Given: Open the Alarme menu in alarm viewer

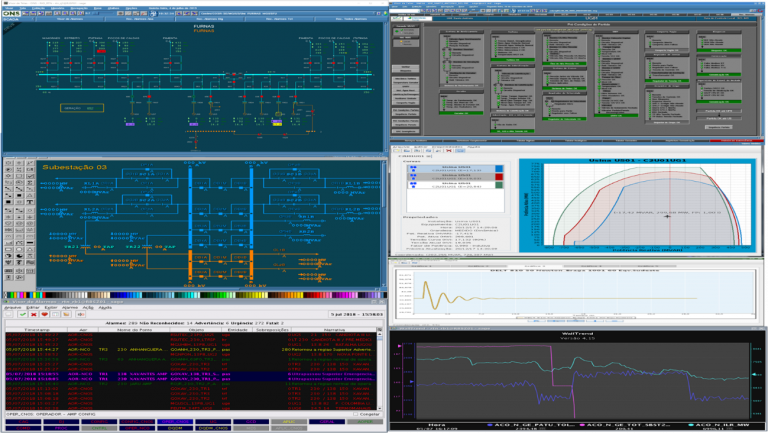Looking at the screenshot, I should (x=69, y=306).
